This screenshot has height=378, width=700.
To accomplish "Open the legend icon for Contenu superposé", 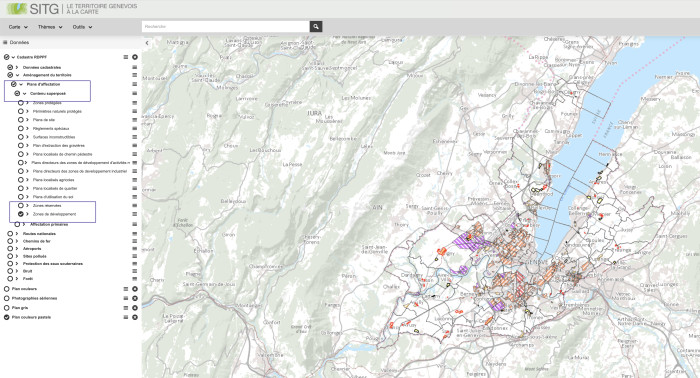I will click(x=135, y=93).
